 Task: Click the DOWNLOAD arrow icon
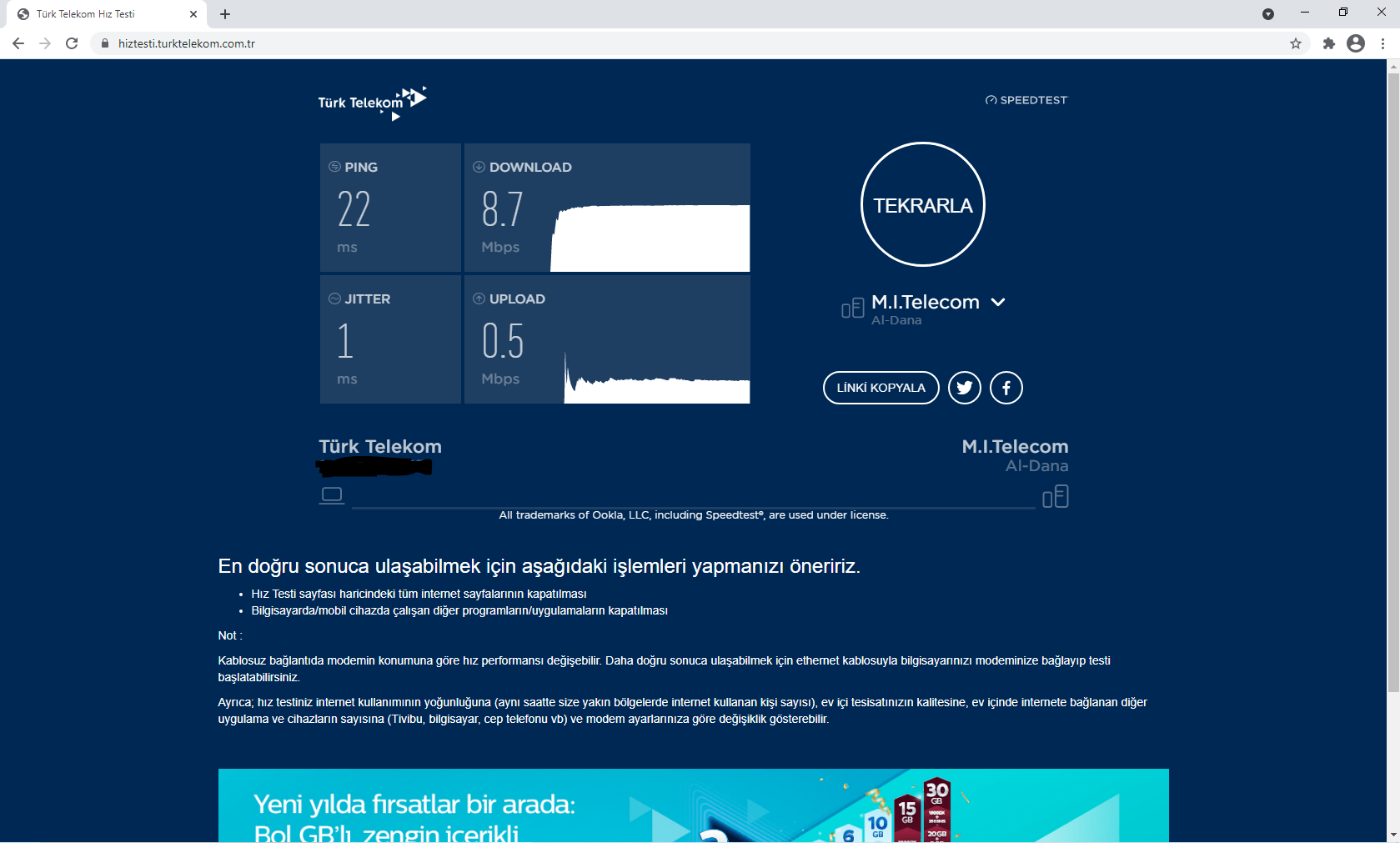[479, 167]
